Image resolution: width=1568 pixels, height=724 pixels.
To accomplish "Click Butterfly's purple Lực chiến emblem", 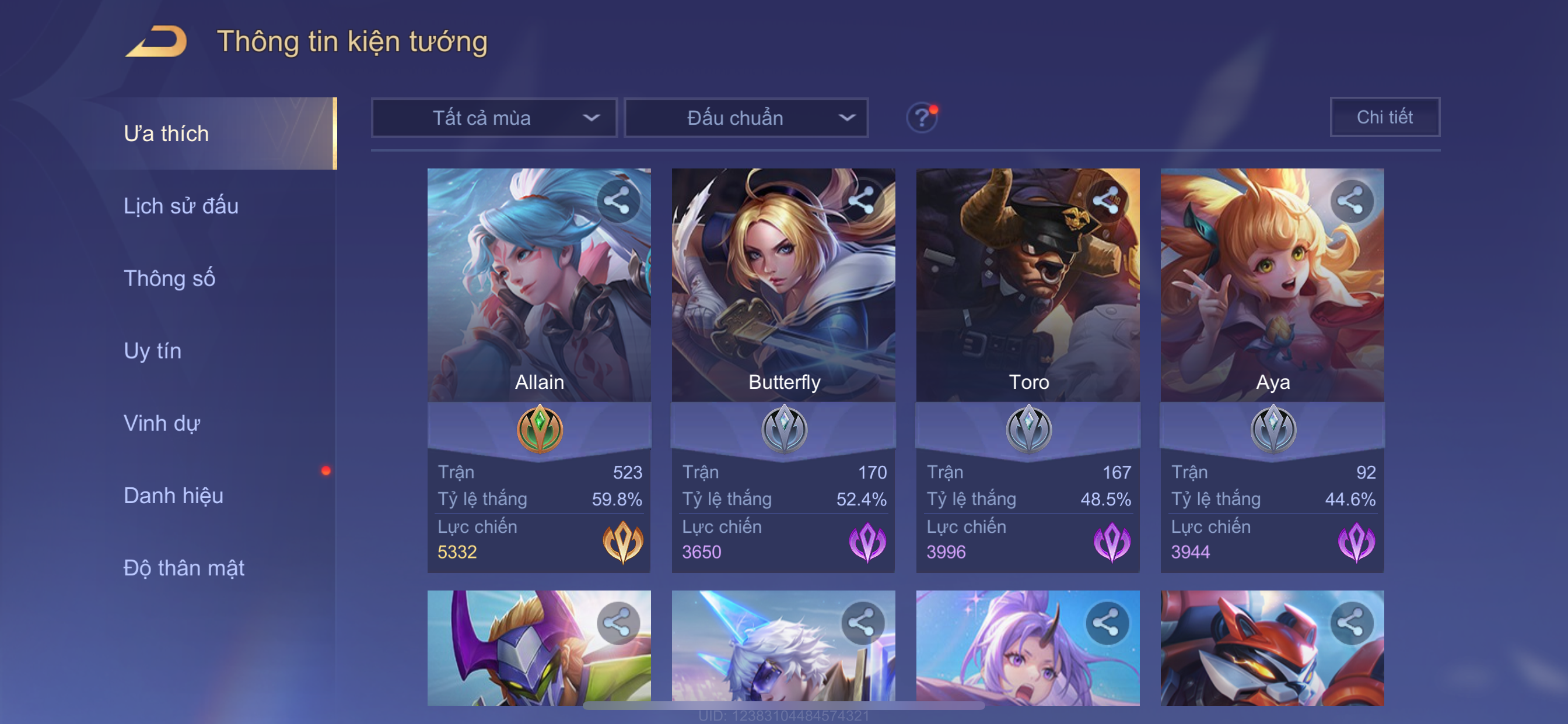I will tap(867, 542).
